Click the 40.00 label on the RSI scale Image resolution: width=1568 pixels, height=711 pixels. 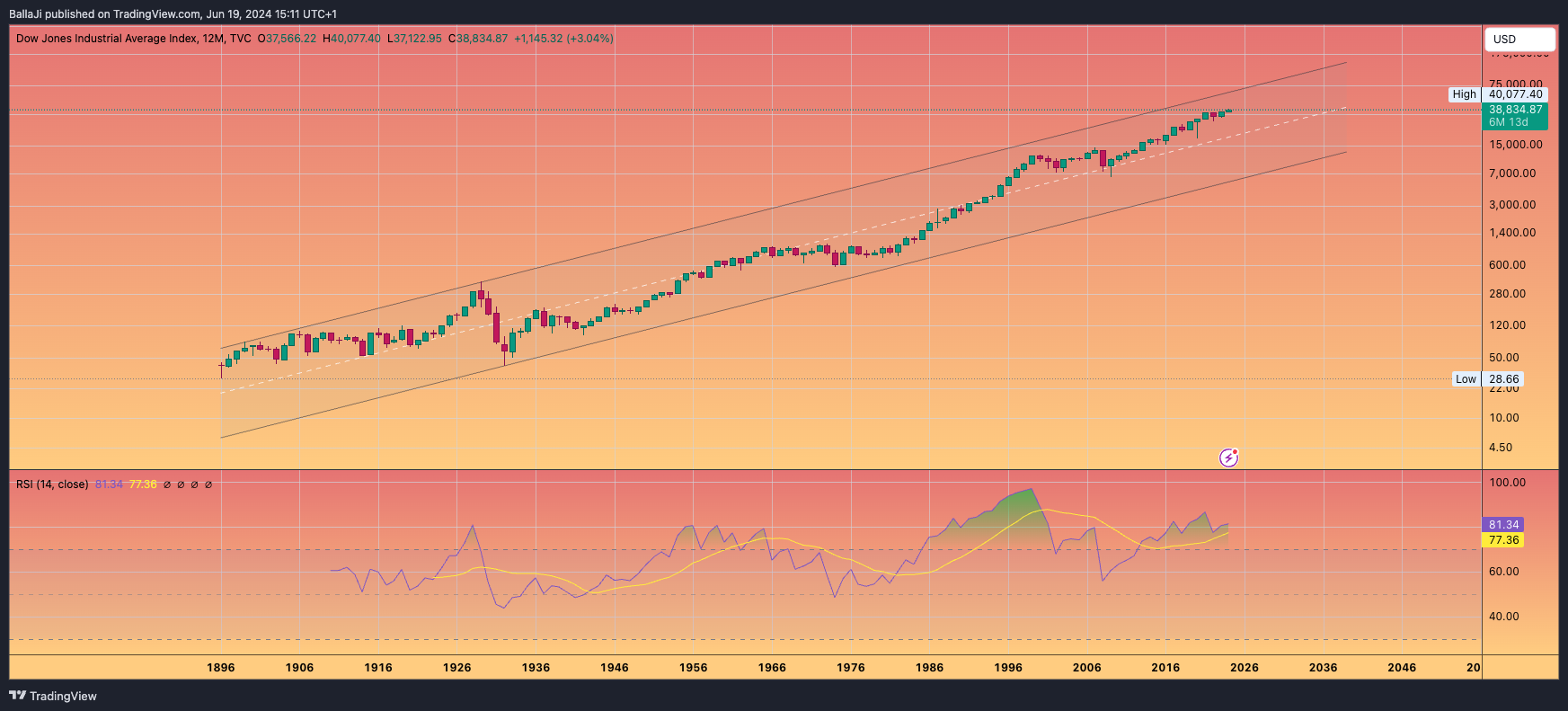1504,617
